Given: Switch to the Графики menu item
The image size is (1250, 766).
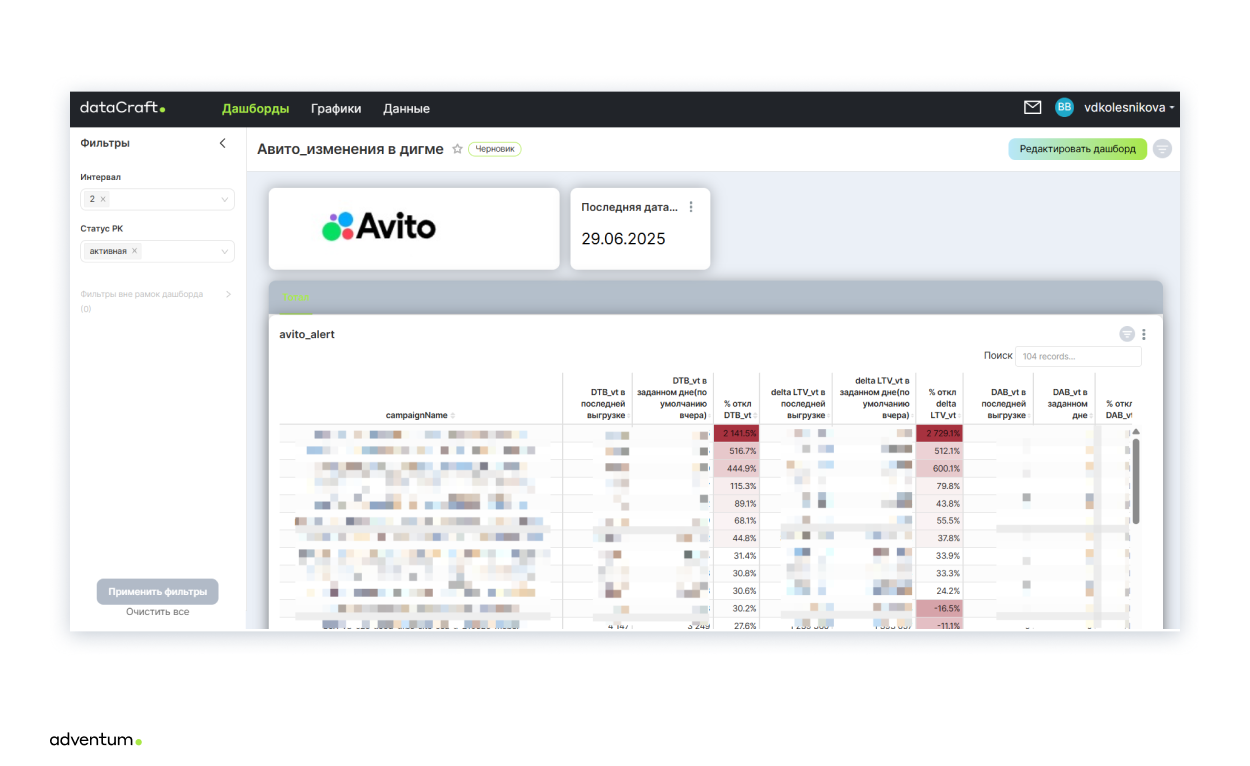Looking at the screenshot, I should coord(336,108).
